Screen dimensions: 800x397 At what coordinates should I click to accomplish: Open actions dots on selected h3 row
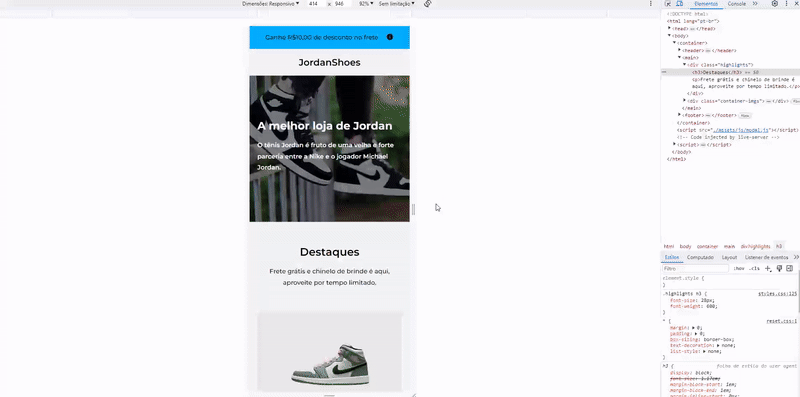tap(664, 72)
